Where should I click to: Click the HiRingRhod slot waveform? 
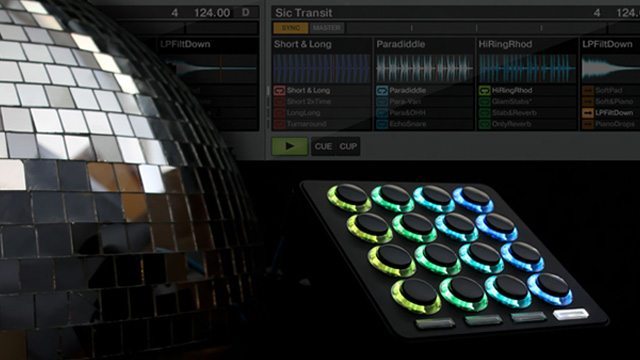[527, 68]
